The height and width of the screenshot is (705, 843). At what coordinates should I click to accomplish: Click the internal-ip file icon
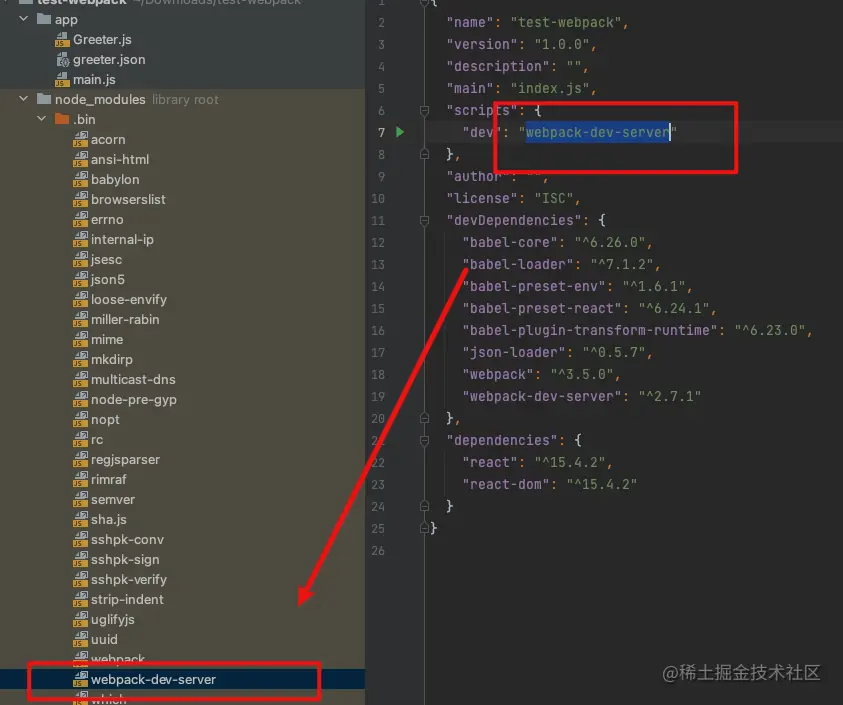tap(80, 240)
